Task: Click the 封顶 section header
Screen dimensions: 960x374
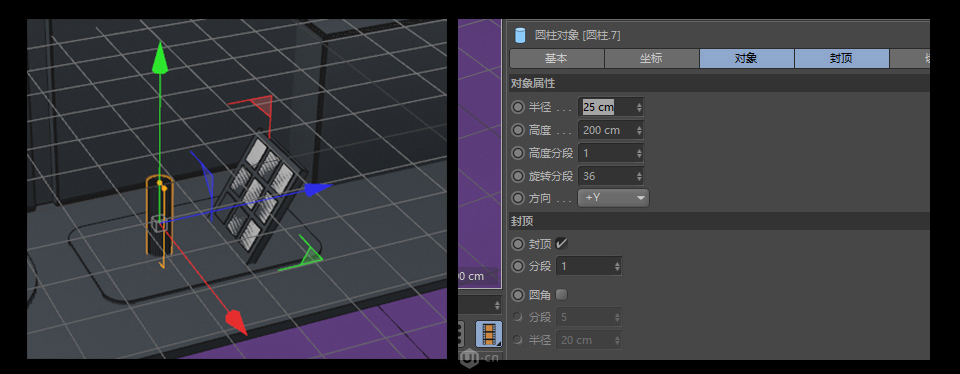Action: [x=719, y=221]
